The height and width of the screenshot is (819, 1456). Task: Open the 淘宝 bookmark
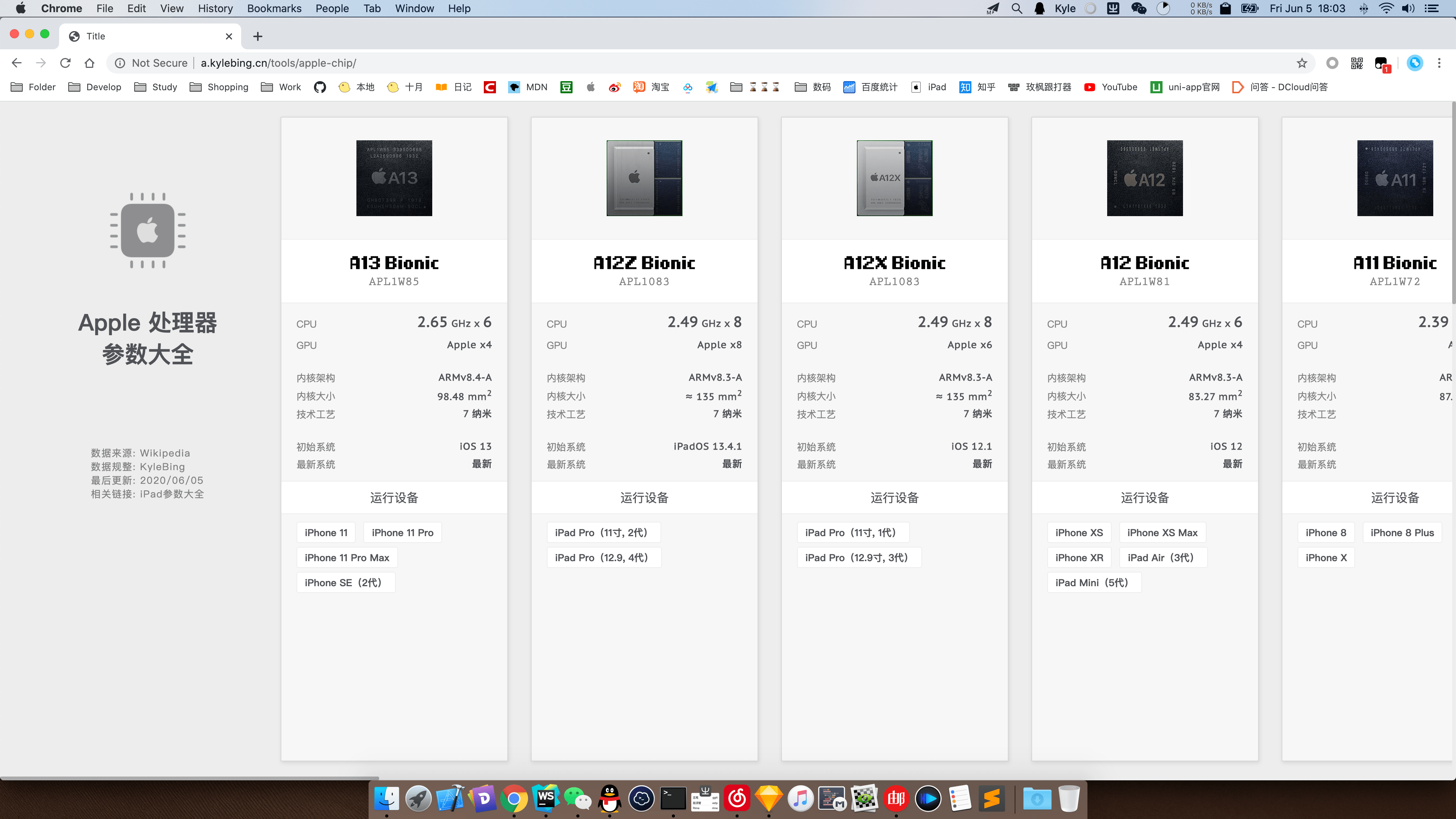pyautogui.click(x=651, y=87)
